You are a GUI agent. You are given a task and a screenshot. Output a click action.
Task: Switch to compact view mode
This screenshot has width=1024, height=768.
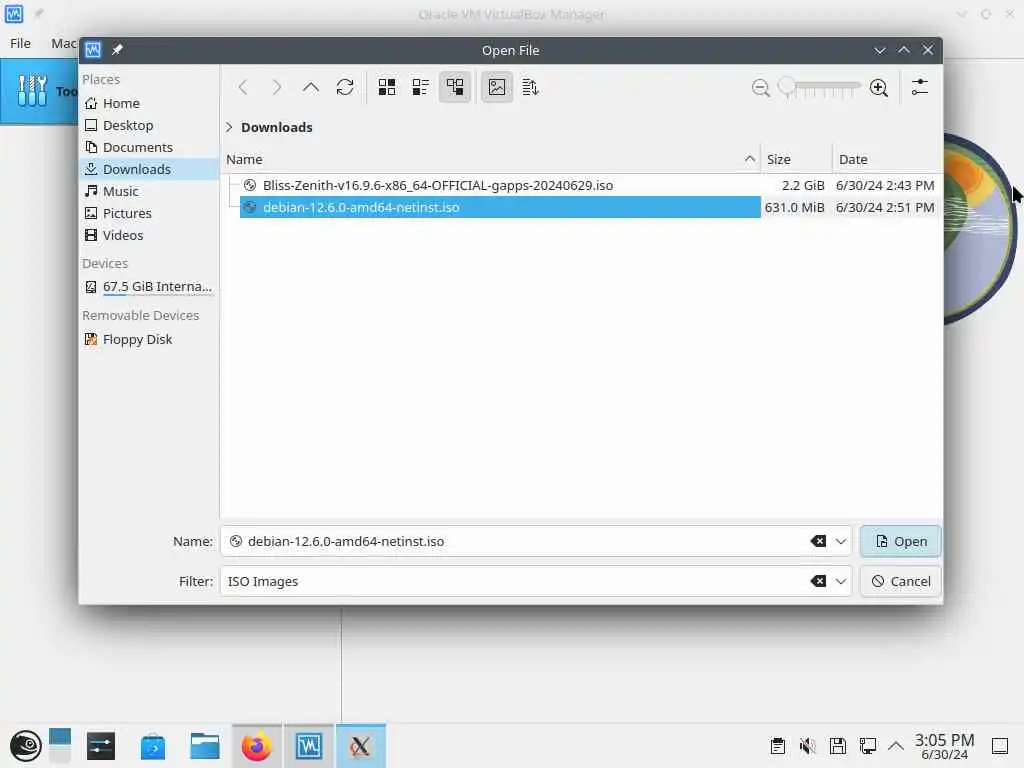[421, 88]
